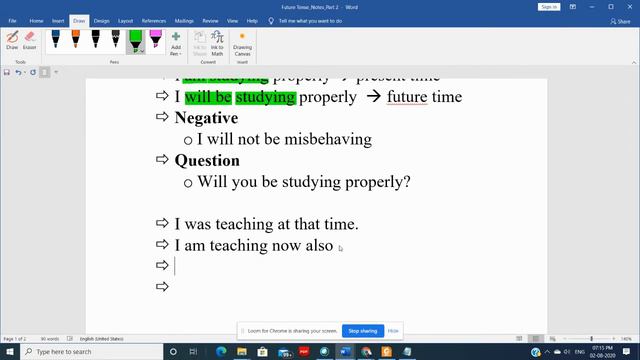Redo the last action

33,72
